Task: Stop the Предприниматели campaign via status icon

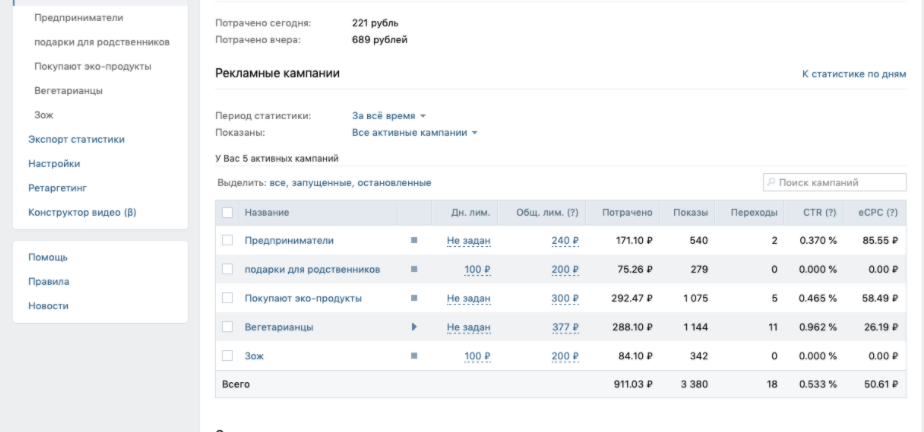Action: click(x=414, y=240)
